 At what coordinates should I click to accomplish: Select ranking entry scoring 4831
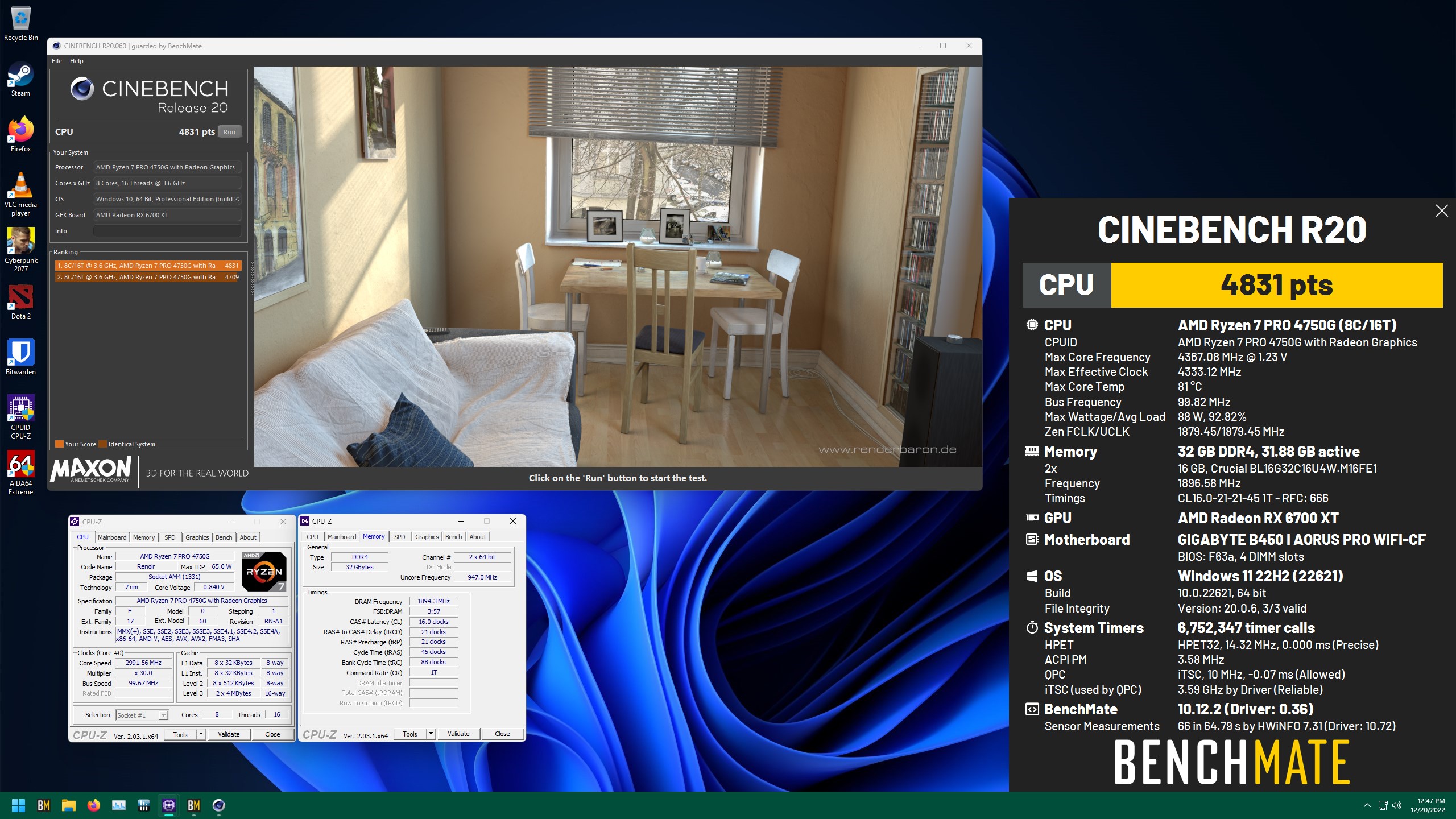148,266
